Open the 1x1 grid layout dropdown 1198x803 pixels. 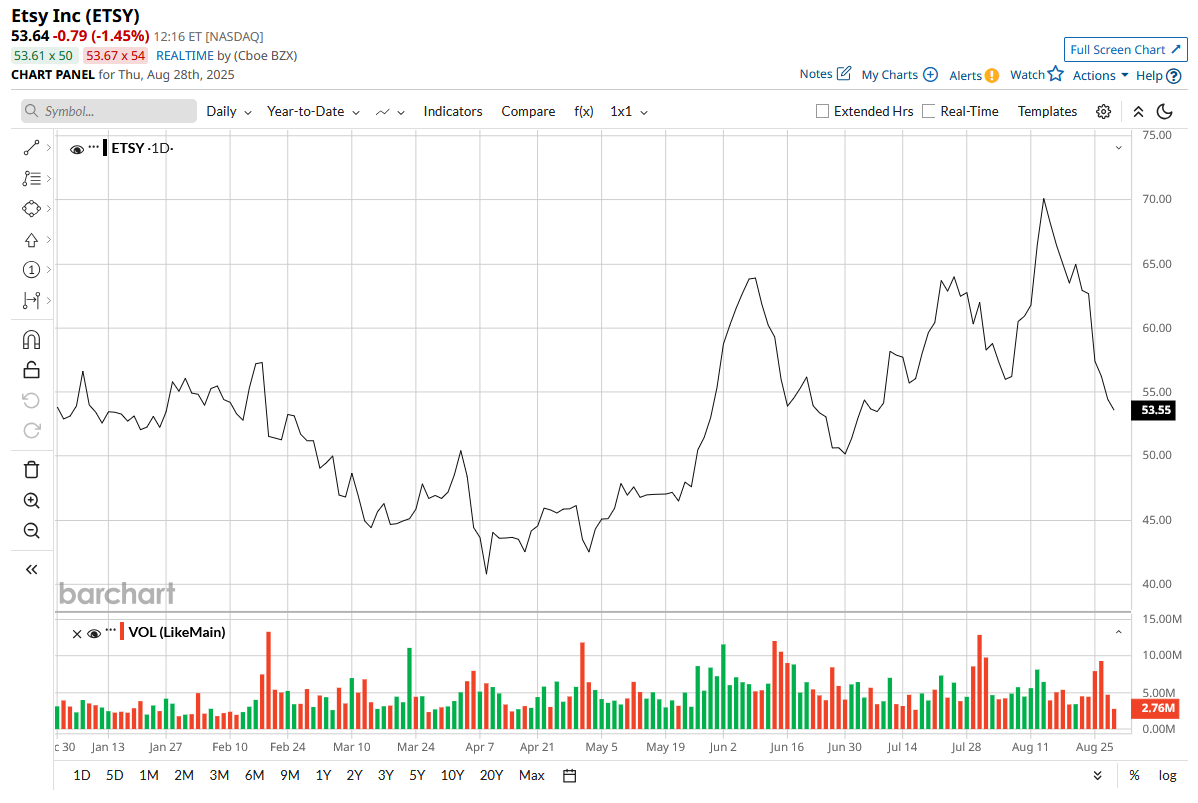click(629, 112)
